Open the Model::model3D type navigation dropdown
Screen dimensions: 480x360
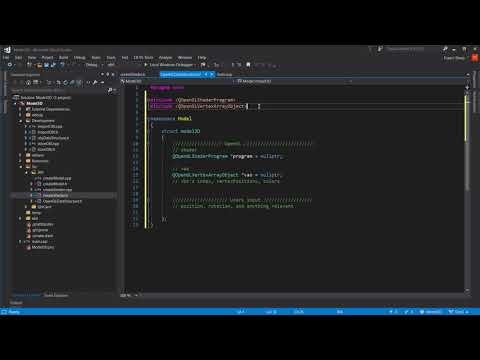point(294,81)
